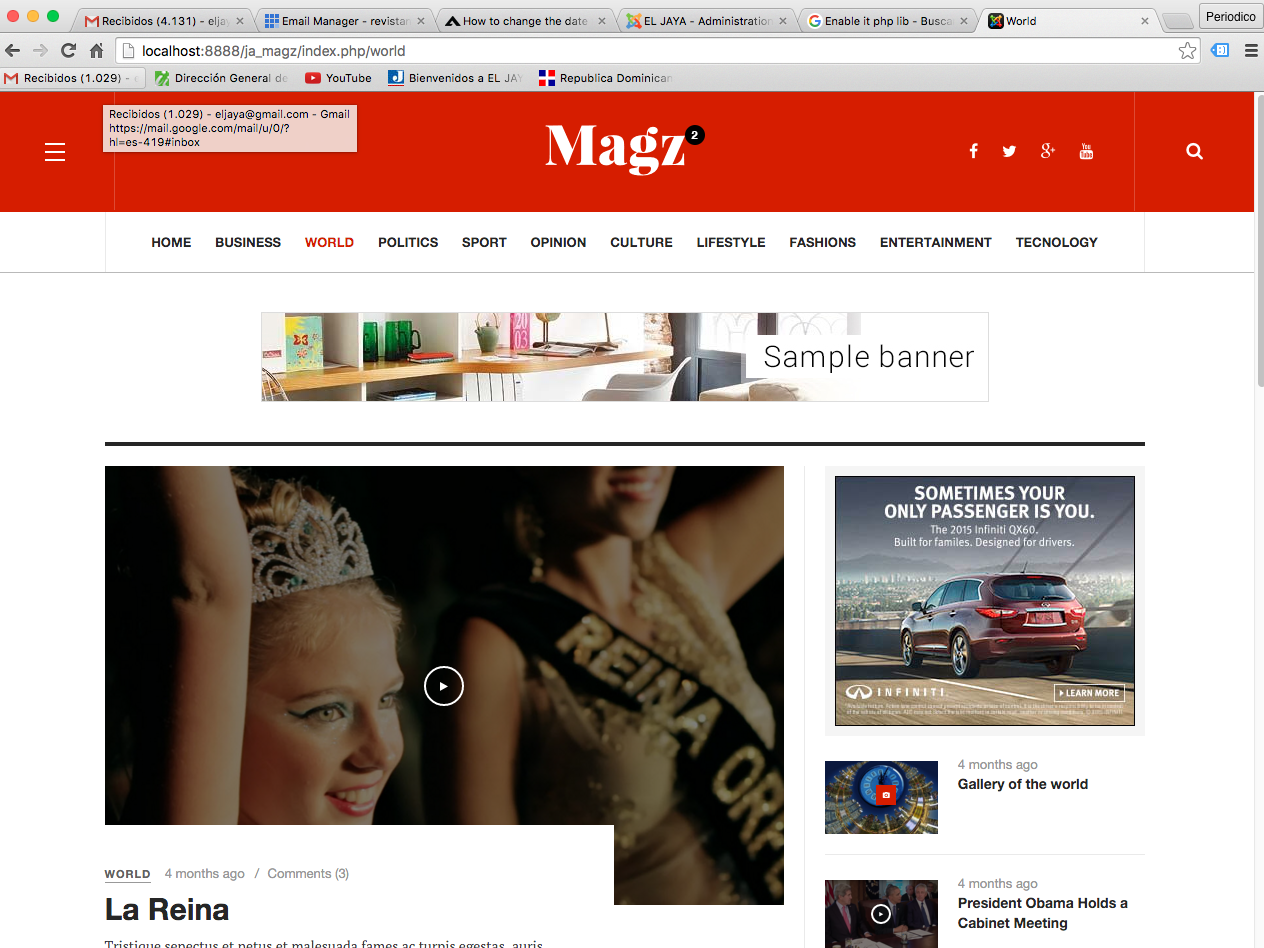Screen dimensions: 1264x948
Task: Go to HOME menu item
Action: click(171, 242)
